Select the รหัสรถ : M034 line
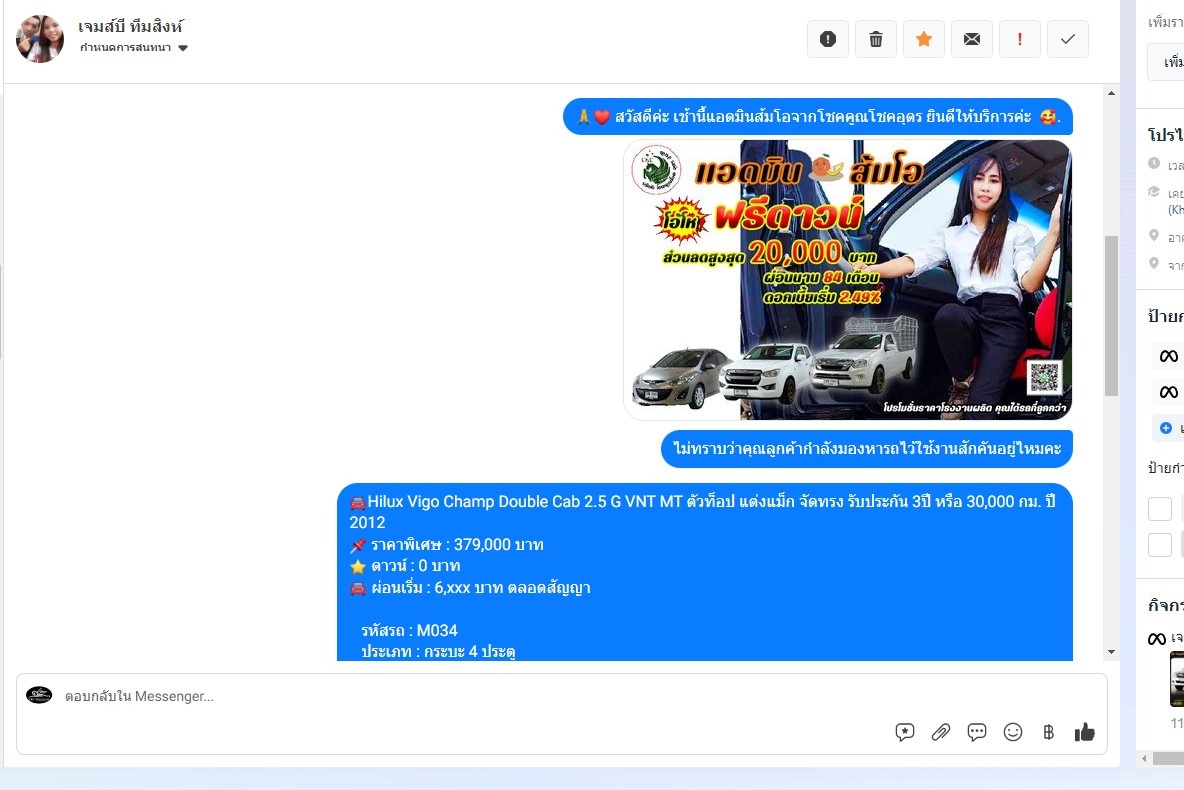 [409, 631]
